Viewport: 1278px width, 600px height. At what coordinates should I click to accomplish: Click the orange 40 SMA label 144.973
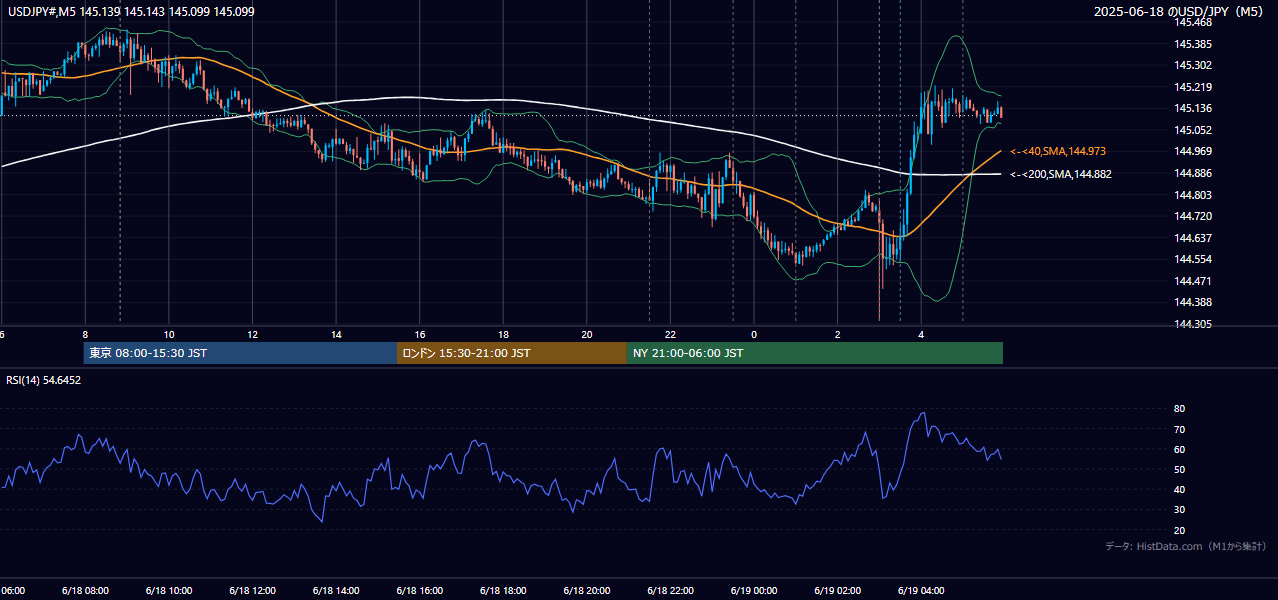coord(1057,151)
